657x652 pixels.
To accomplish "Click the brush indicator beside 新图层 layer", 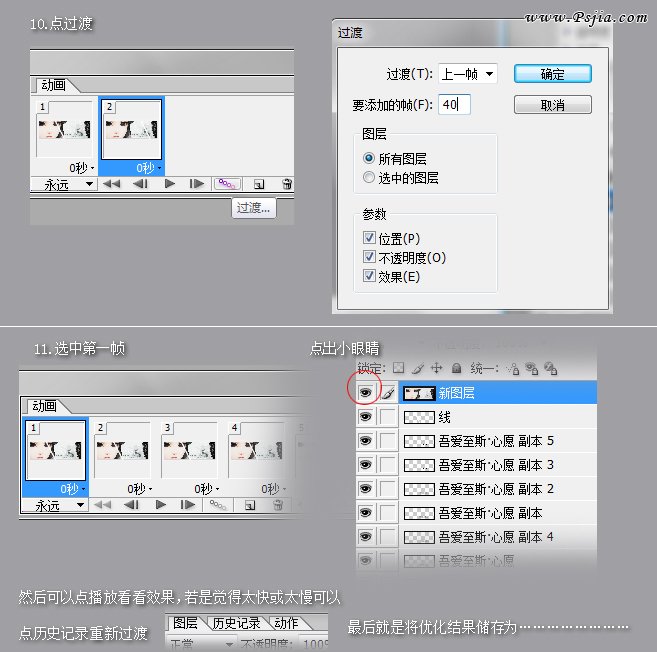I will pos(388,393).
